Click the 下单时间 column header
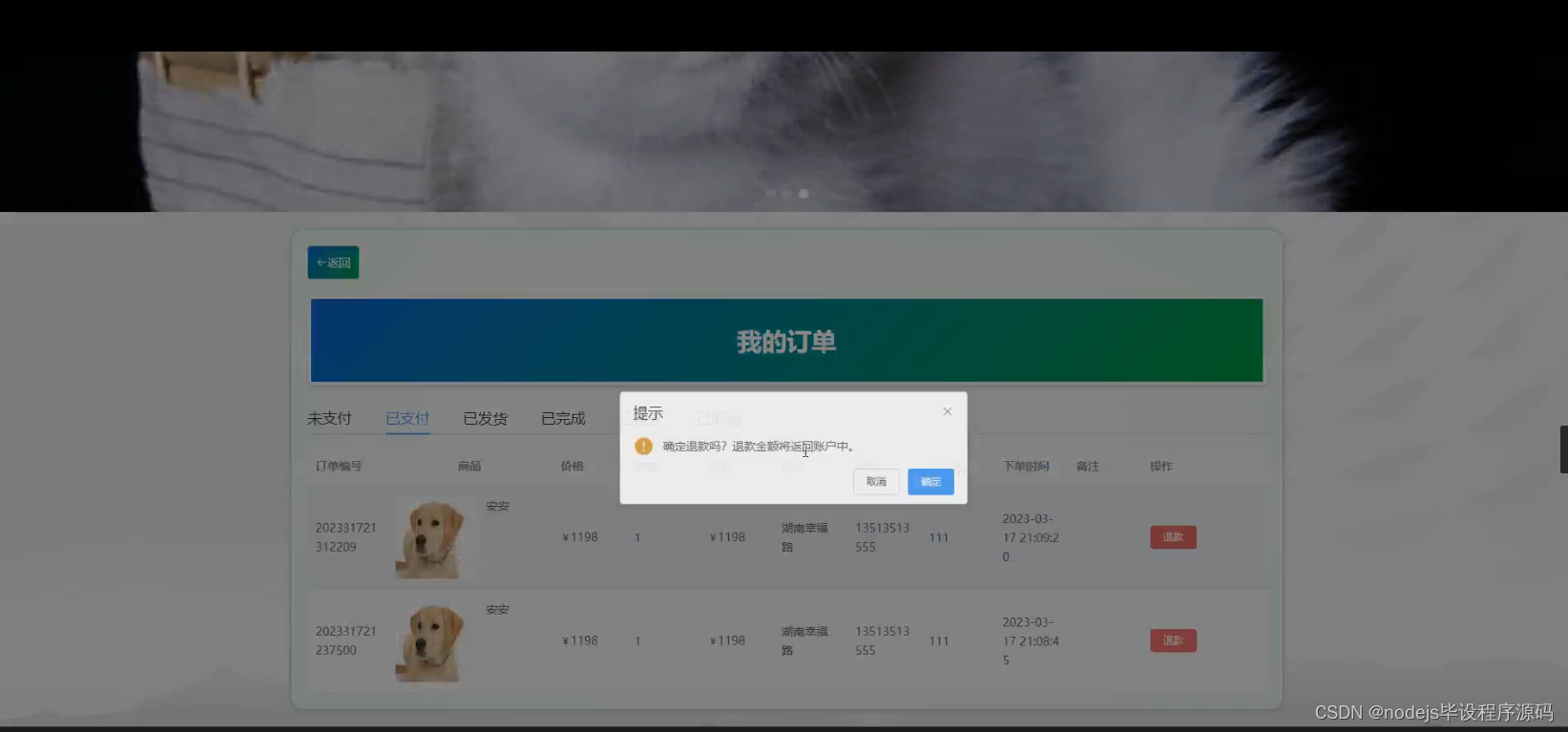Viewport: 1568px width, 732px height. (x=1026, y=466)
